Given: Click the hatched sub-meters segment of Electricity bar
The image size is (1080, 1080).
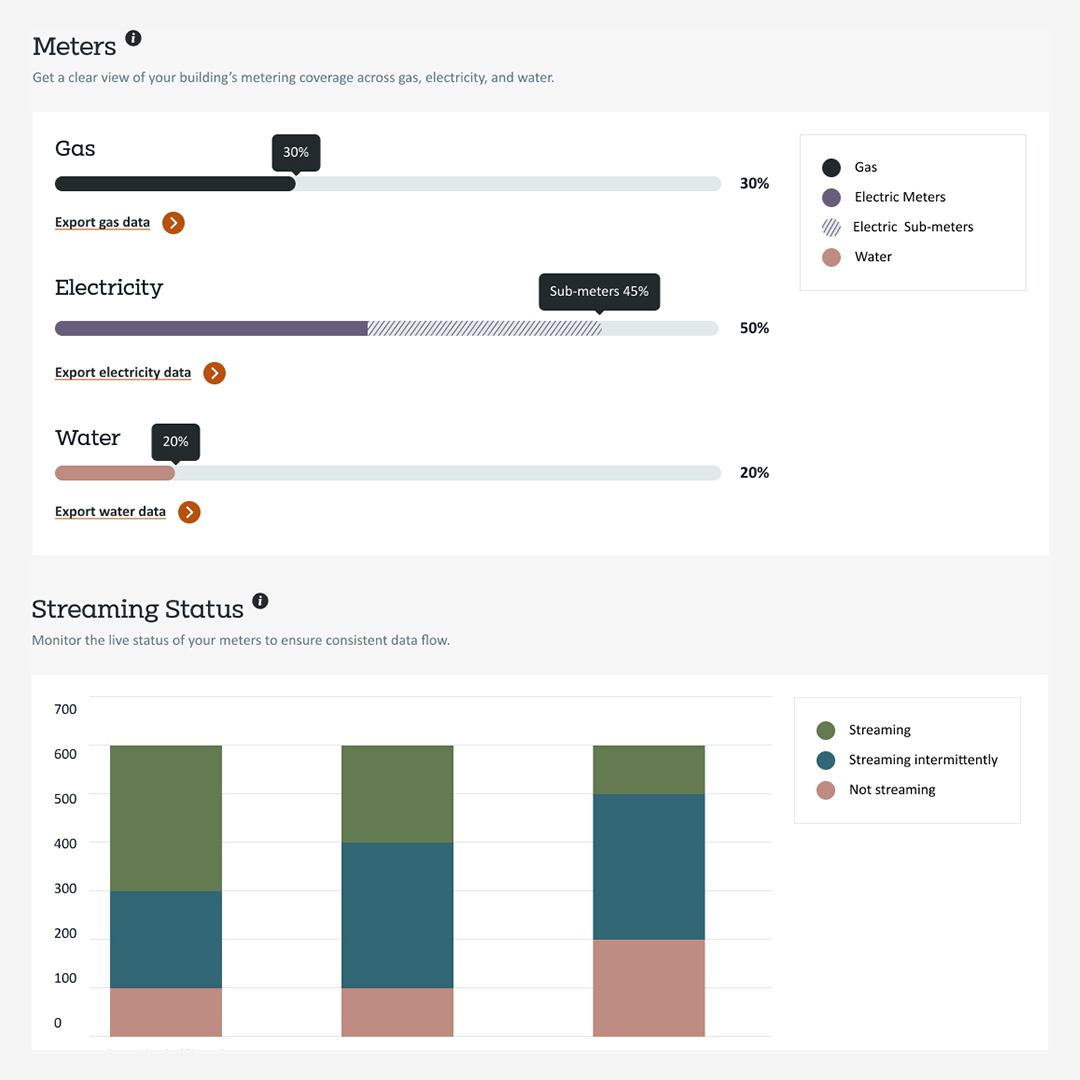Looking at the screenshot, I should tap(484, 328).
